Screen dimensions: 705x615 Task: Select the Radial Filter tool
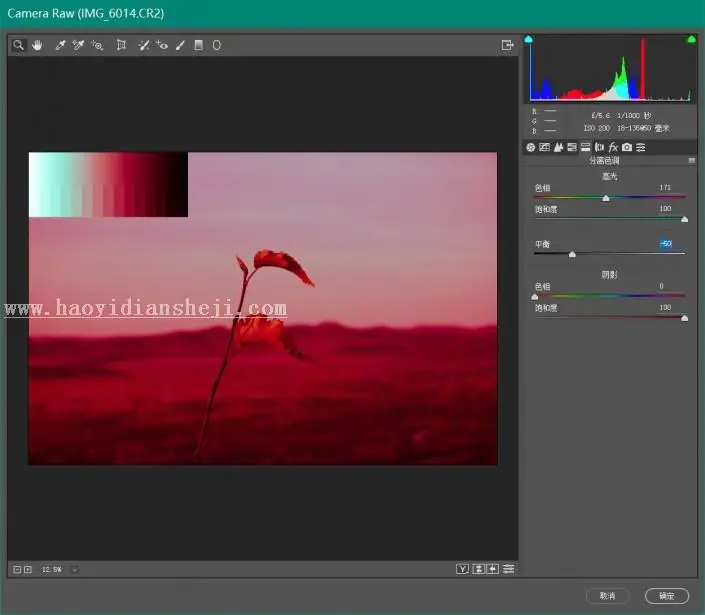[x=217, y=45]
